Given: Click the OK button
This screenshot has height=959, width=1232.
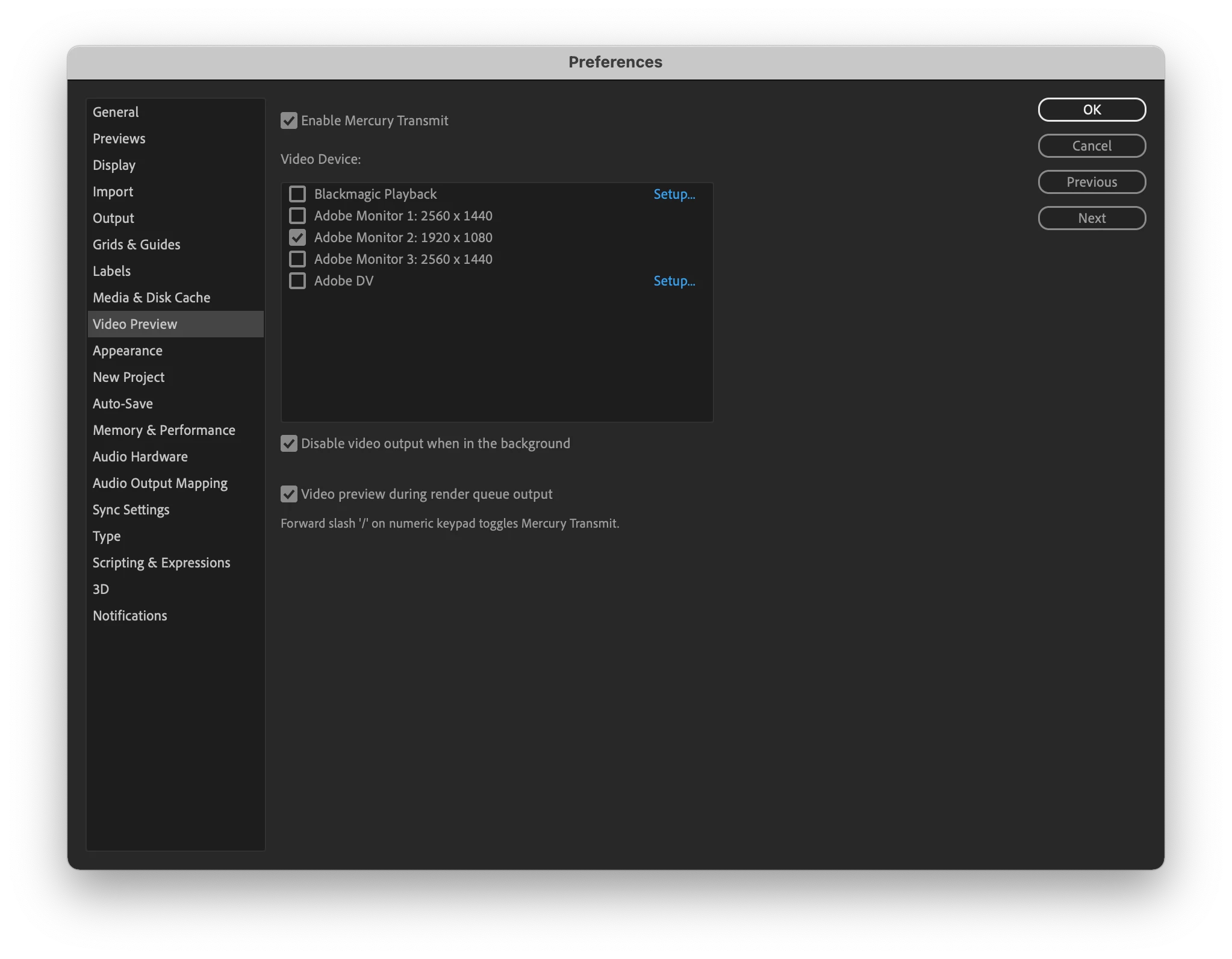Looking at the screenshot, I should [x=1091, y=110].
